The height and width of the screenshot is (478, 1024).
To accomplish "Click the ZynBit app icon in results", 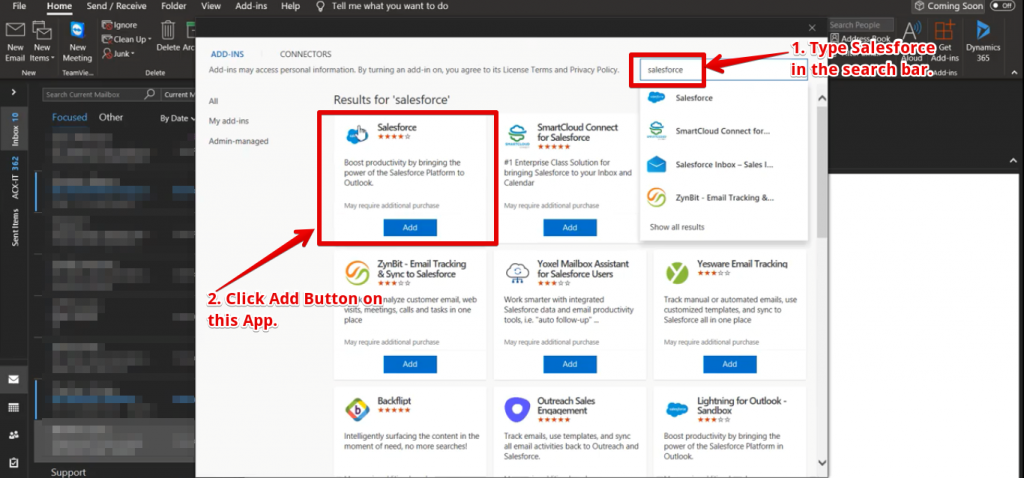I will (x=357, y=271).
